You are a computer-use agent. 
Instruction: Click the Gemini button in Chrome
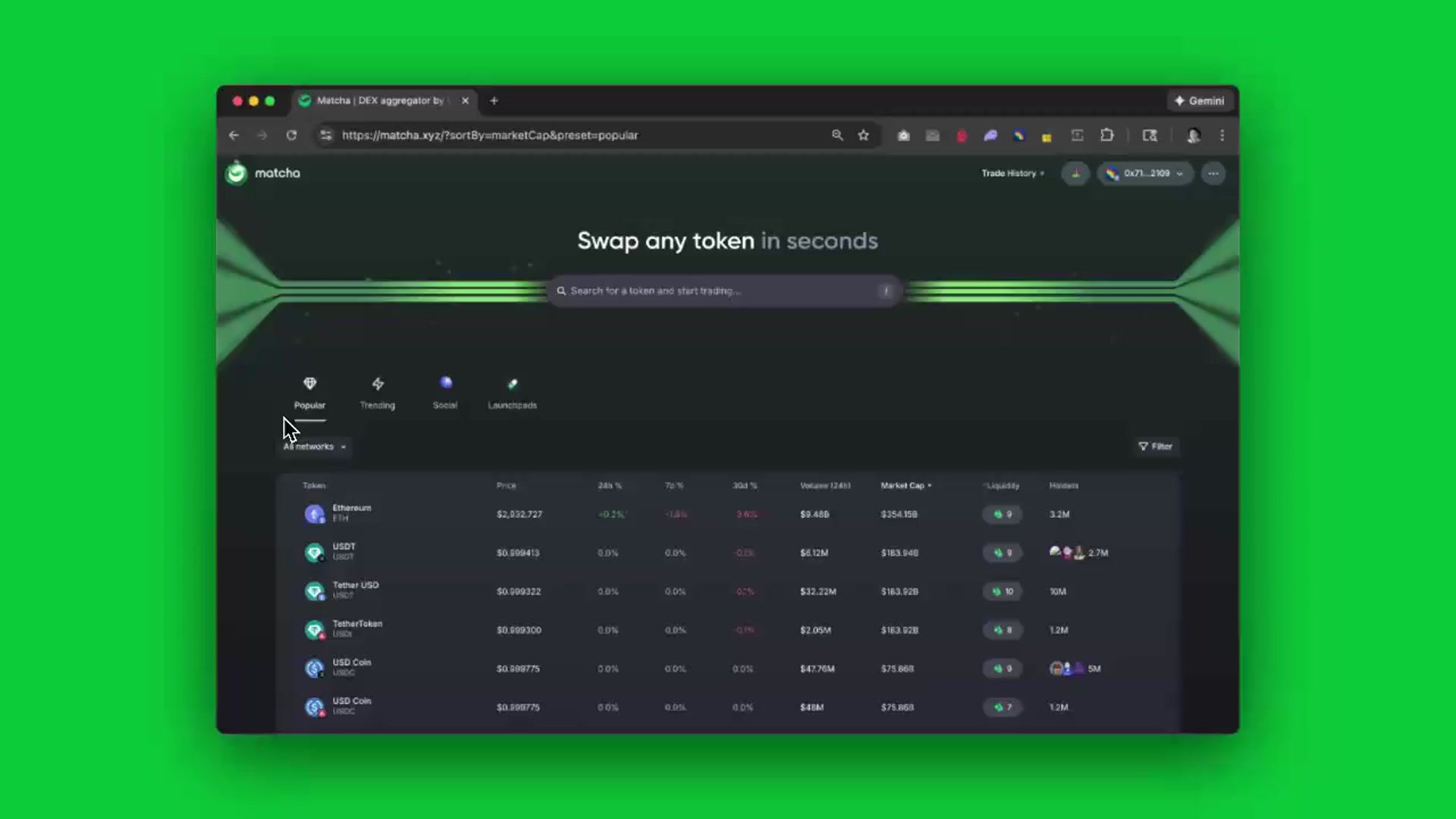pyautogui.click(x=1200, y=101)
